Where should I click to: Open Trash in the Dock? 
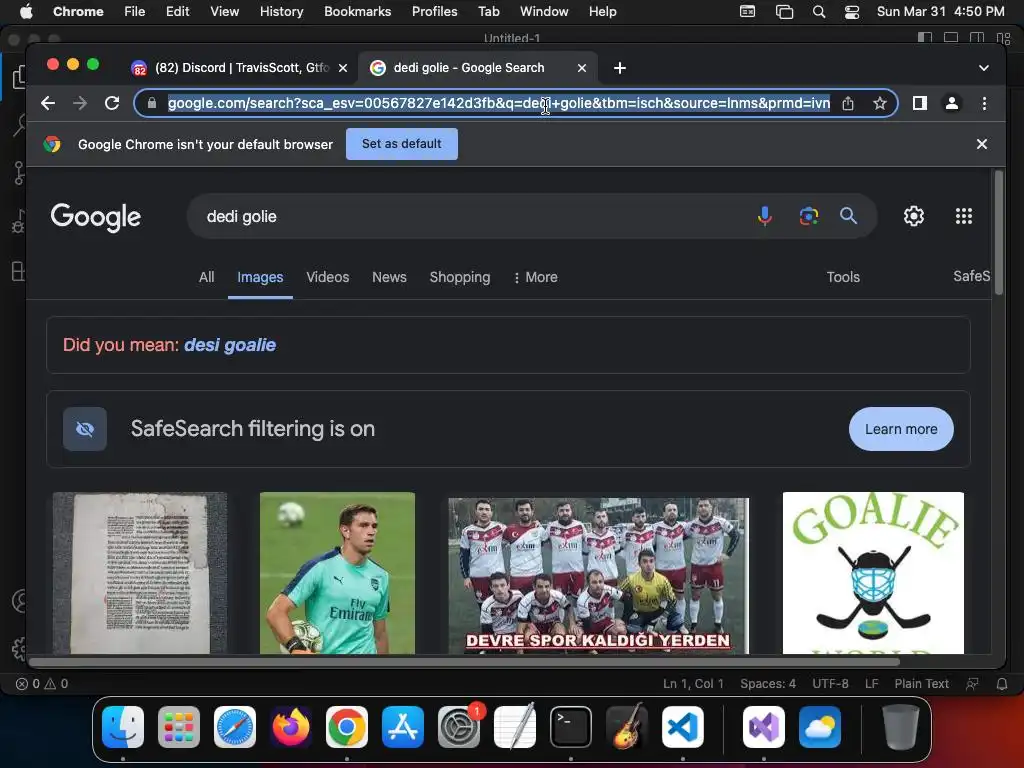click(x=901, y=727)
